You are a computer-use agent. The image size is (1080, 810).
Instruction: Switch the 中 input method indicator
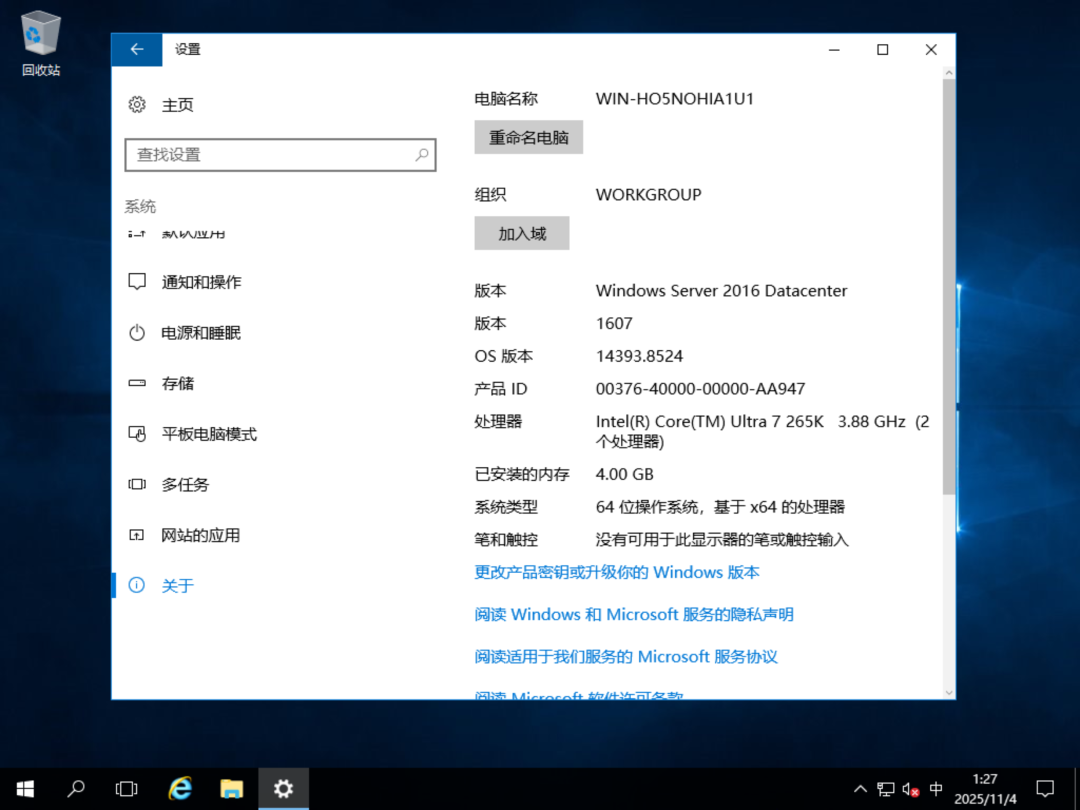coord(935,789)
